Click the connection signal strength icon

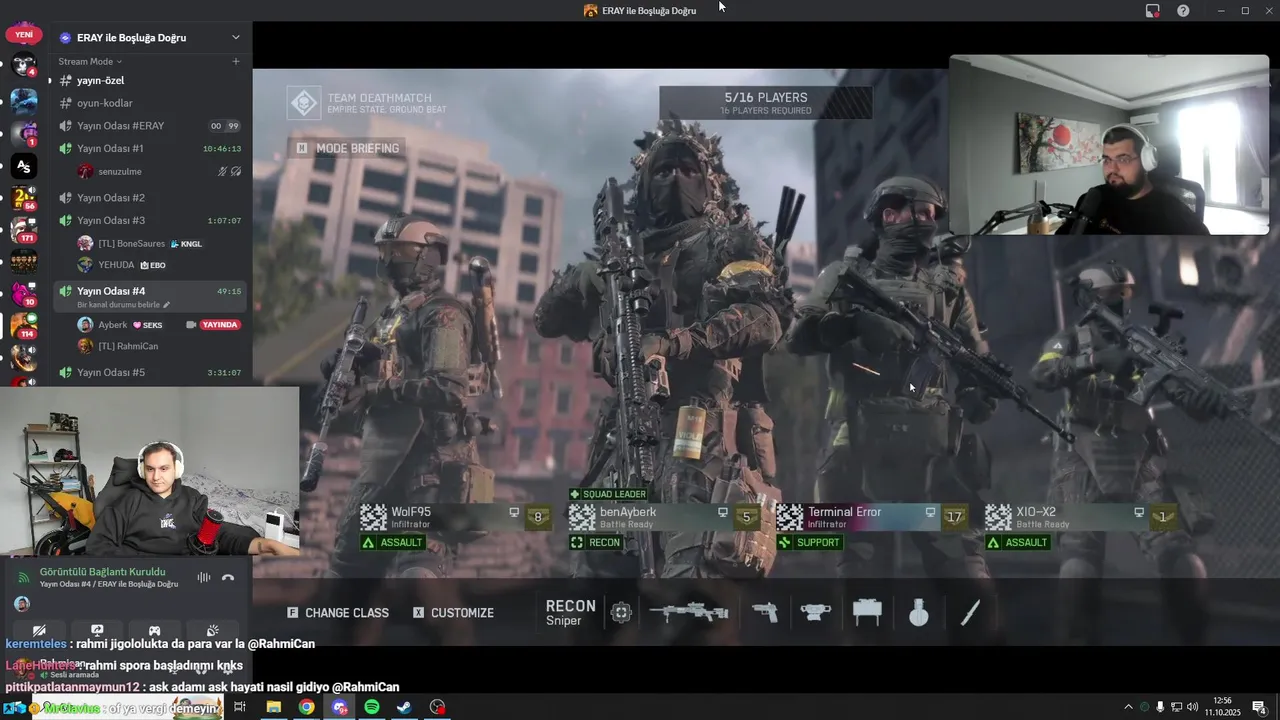25,577
